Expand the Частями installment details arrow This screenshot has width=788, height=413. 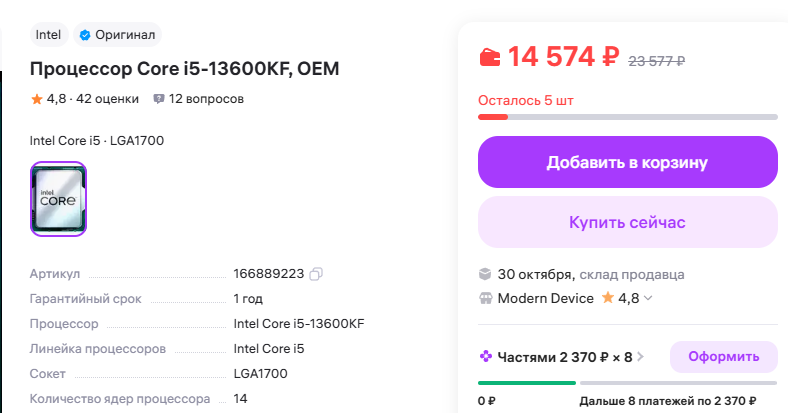[640, 356]
